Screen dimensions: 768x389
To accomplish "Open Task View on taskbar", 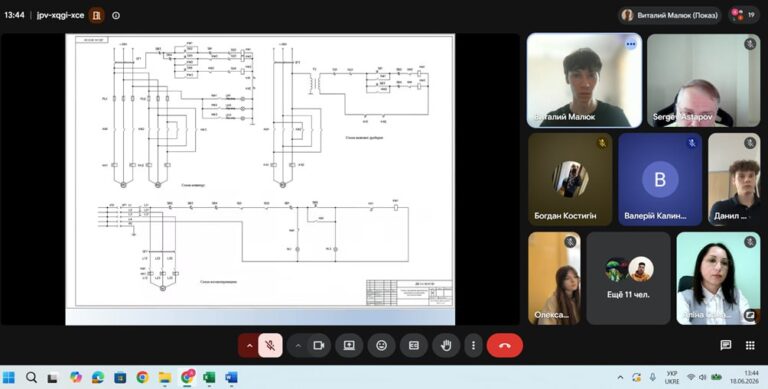I will [52, 377].
